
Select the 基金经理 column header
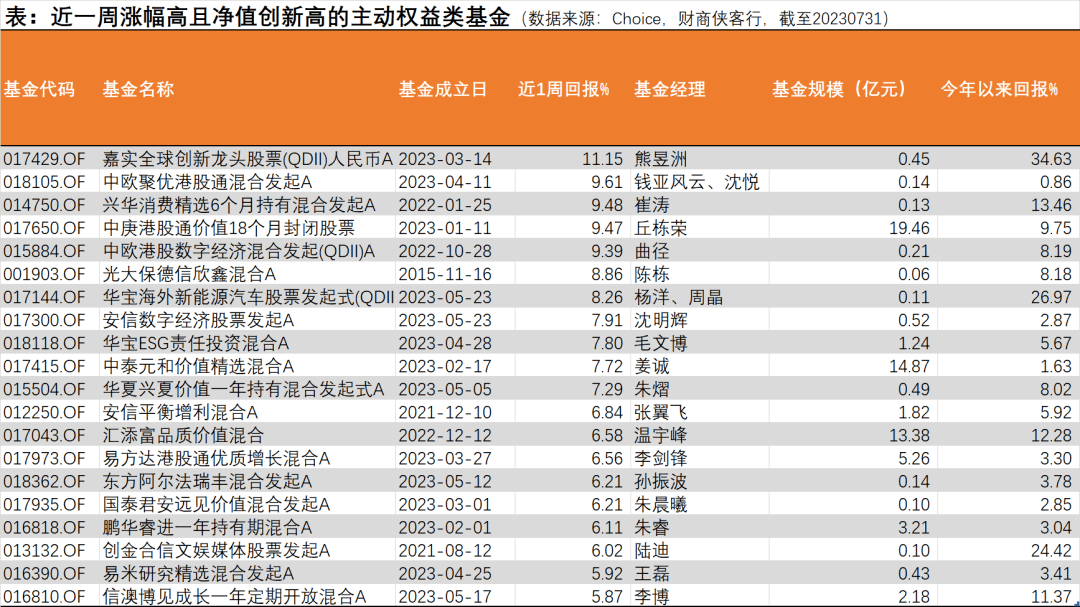point(669,89)
